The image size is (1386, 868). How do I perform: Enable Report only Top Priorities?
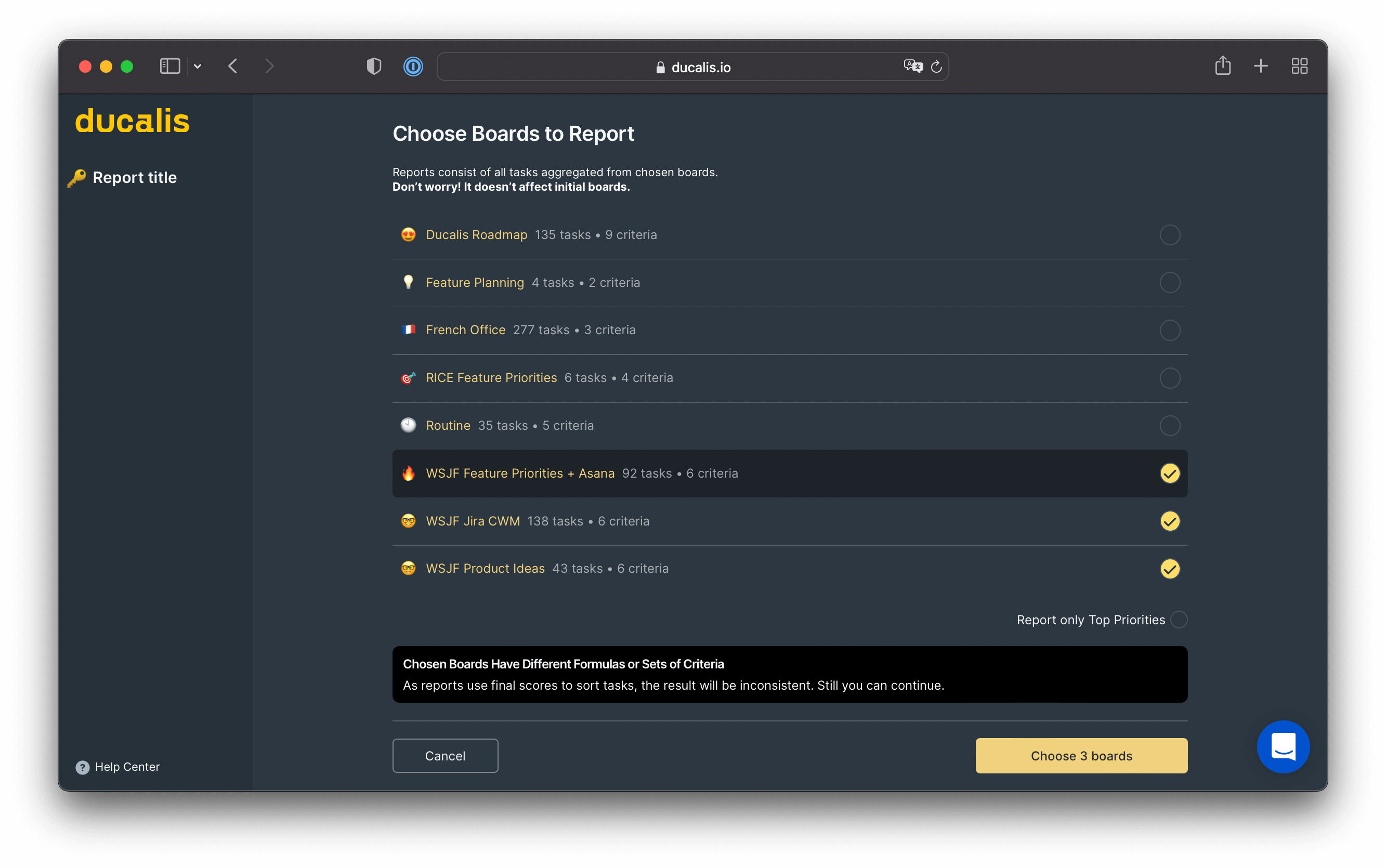tap(1178, 620)
